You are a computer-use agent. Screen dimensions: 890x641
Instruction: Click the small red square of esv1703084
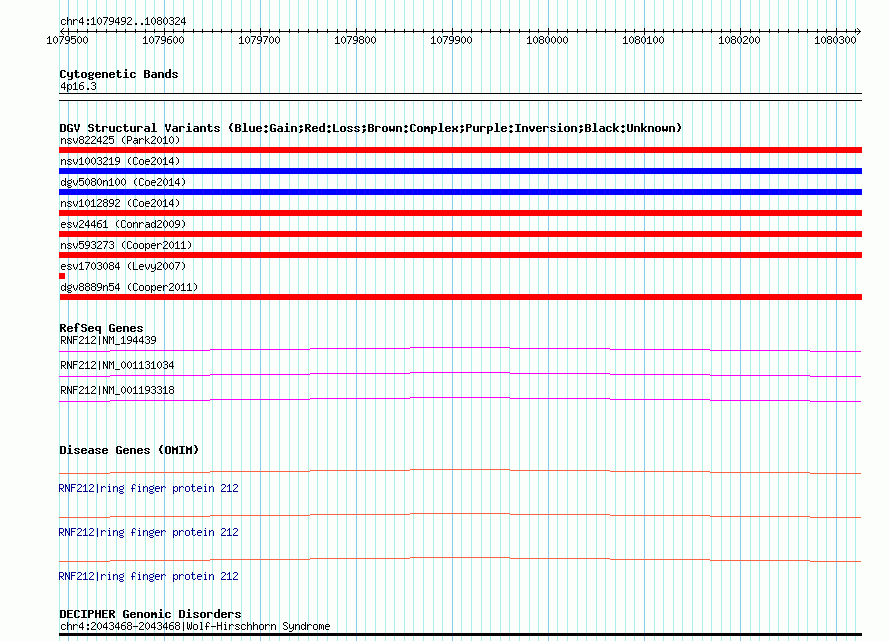(62, 276)
